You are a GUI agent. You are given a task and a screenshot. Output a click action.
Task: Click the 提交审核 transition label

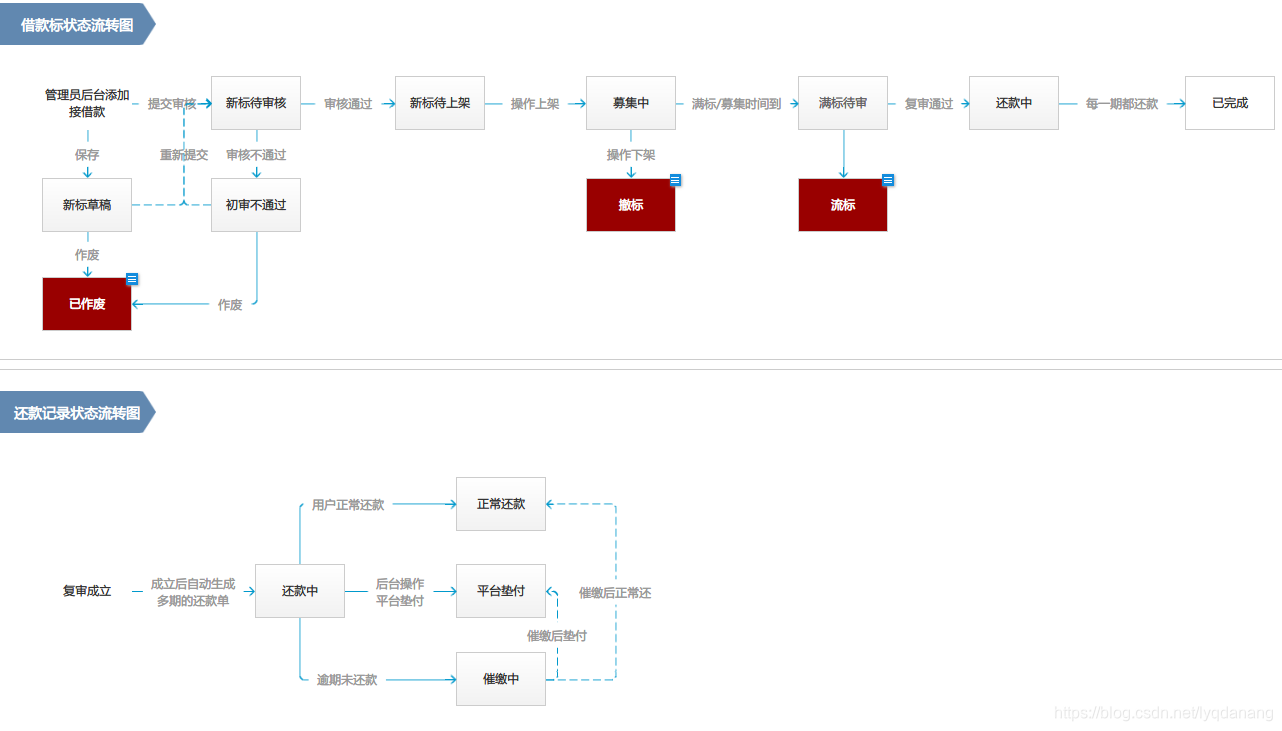(x=172, y=104)
